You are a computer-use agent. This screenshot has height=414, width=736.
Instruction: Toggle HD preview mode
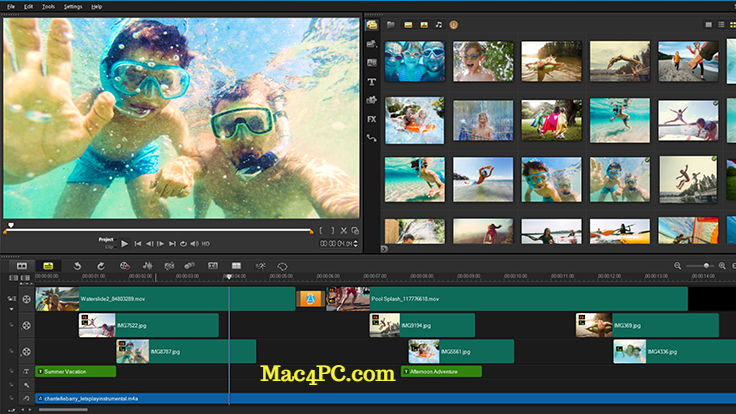[x=206, y=244]
